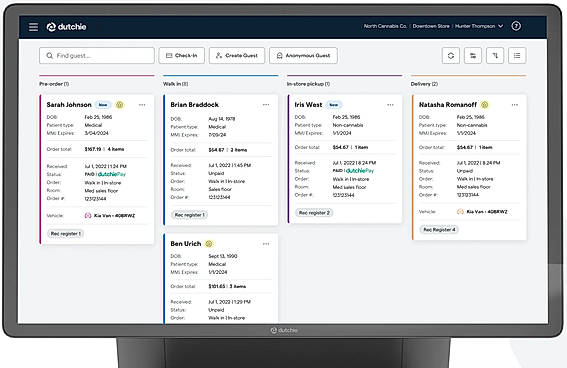
Task: Open the Sarah Johnson guest name
Action: pos(69,105)
